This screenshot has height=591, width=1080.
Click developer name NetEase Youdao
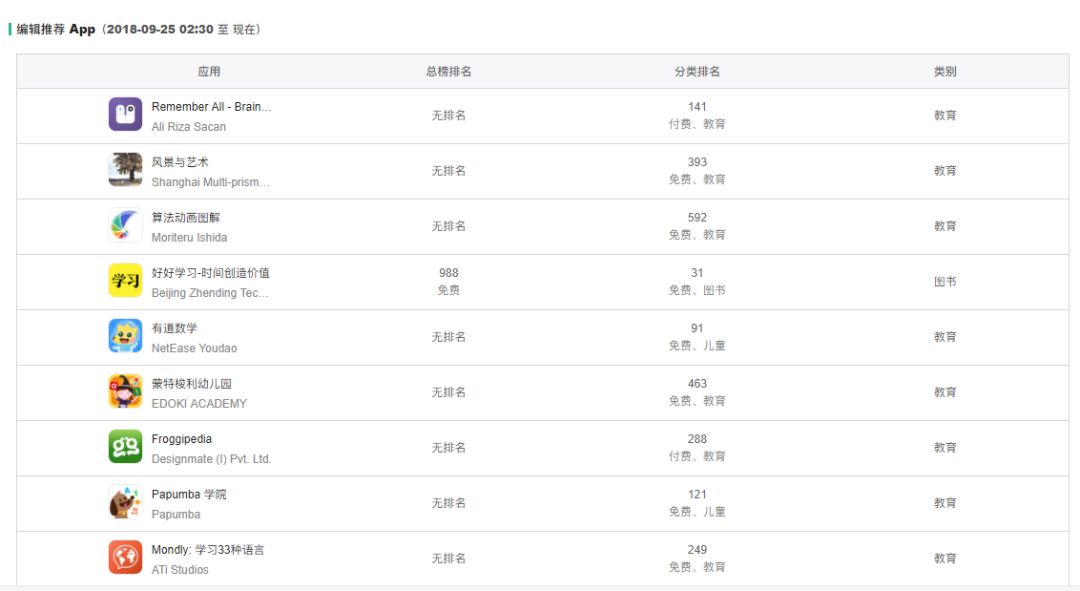[x=194, y=348]
